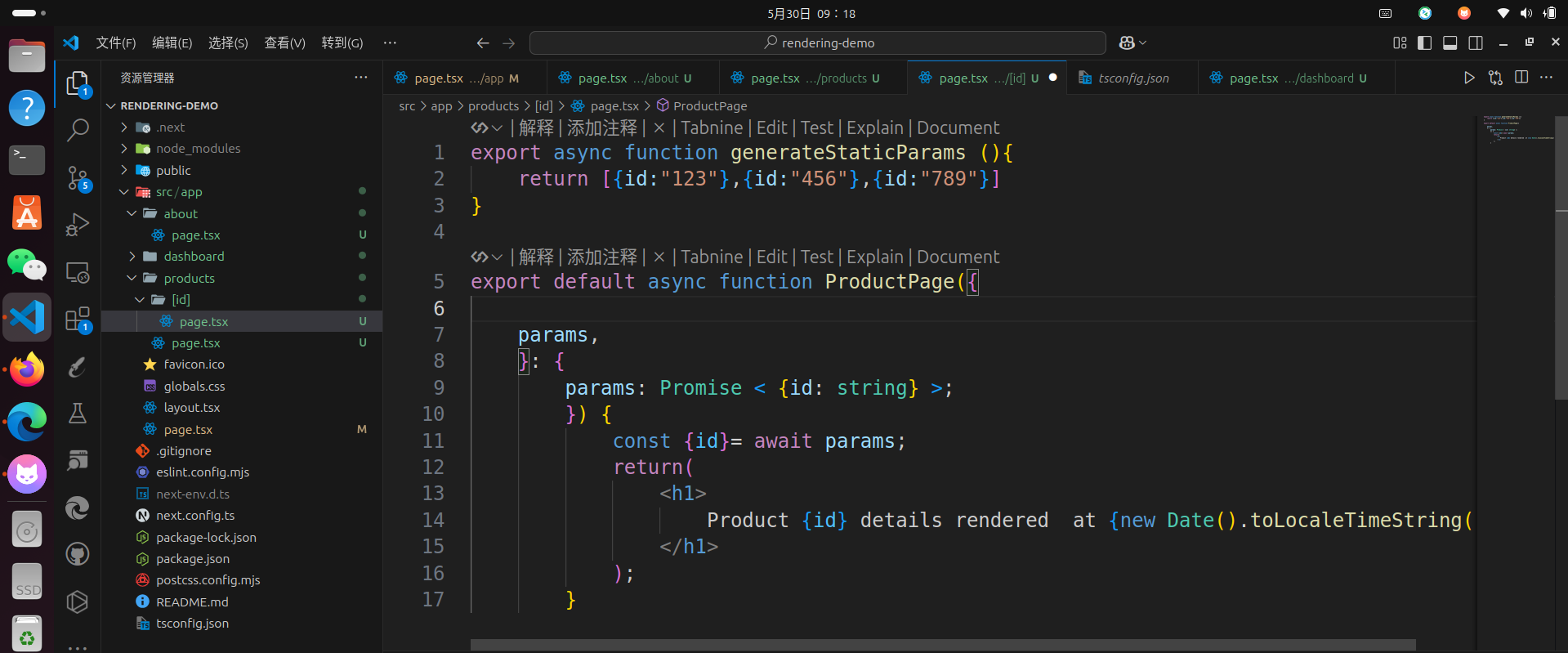Click the Run code play icon

(x=1468, y=78)
